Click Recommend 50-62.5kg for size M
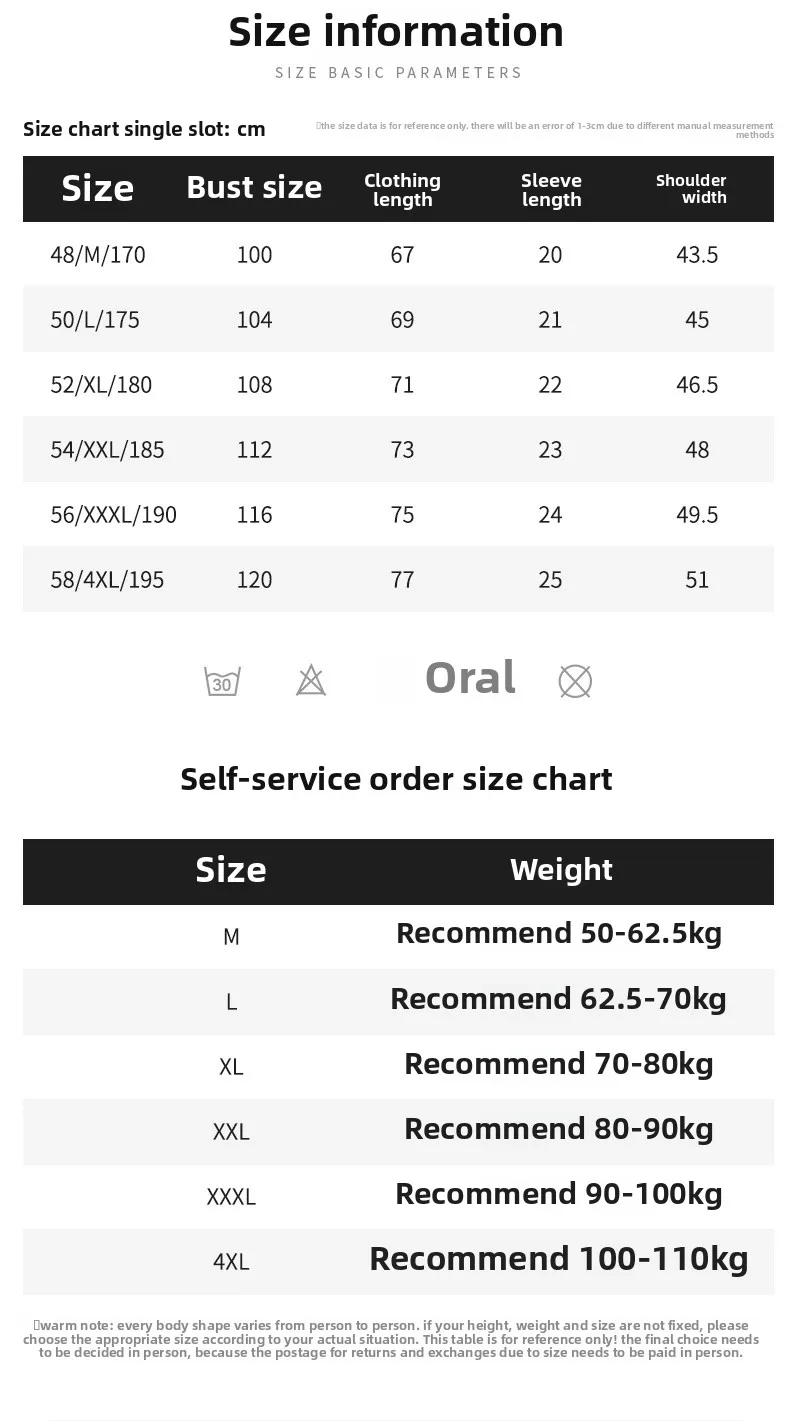 coord(559,933)
